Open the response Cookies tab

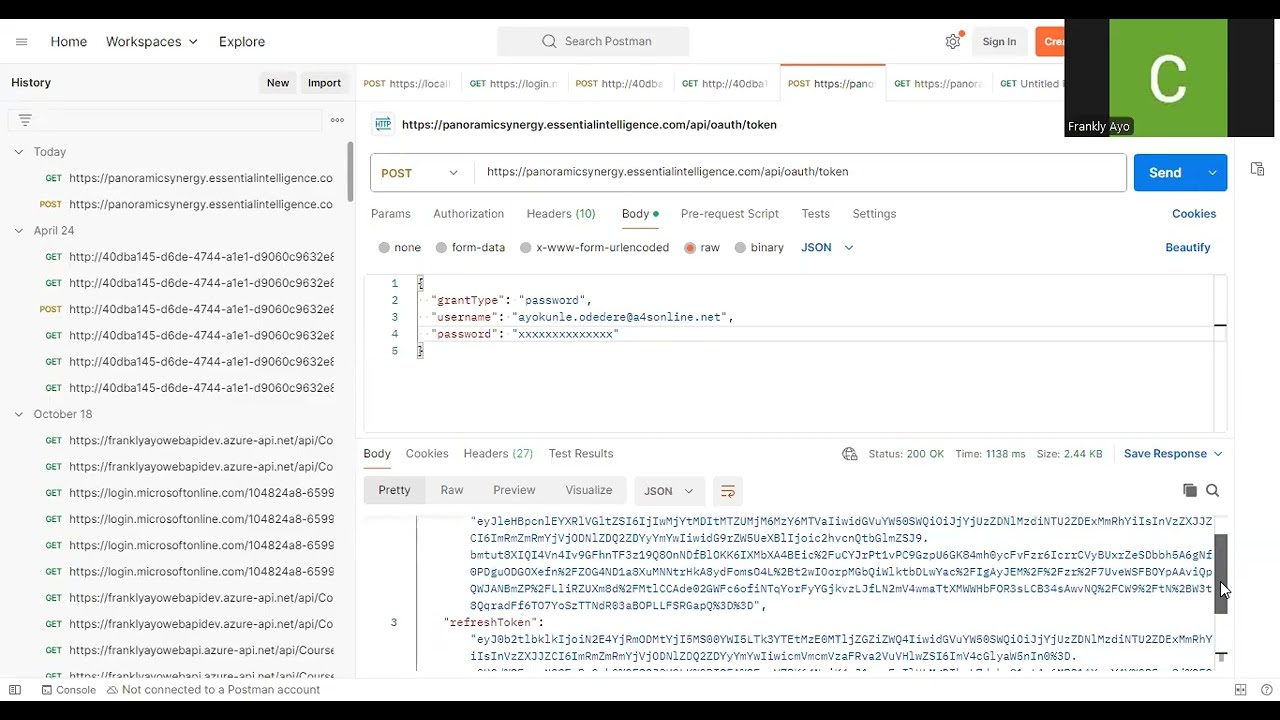[x=427, y=454]
